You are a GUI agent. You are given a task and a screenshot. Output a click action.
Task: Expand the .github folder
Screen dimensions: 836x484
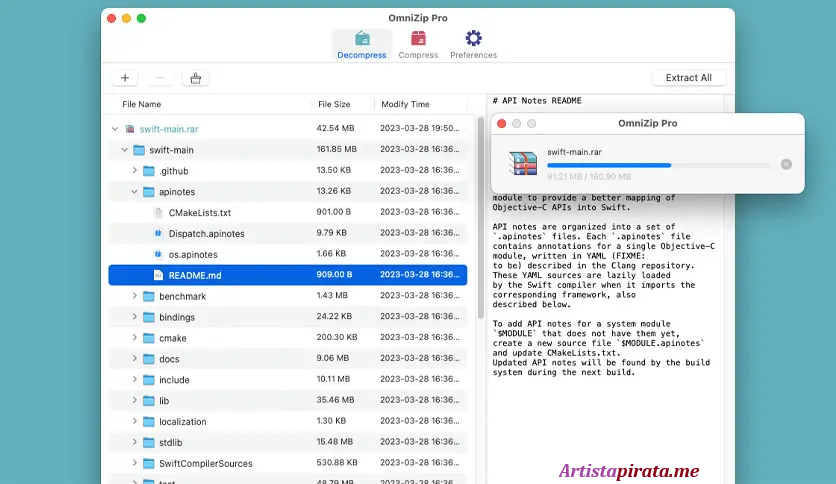(x=134, y=170)
